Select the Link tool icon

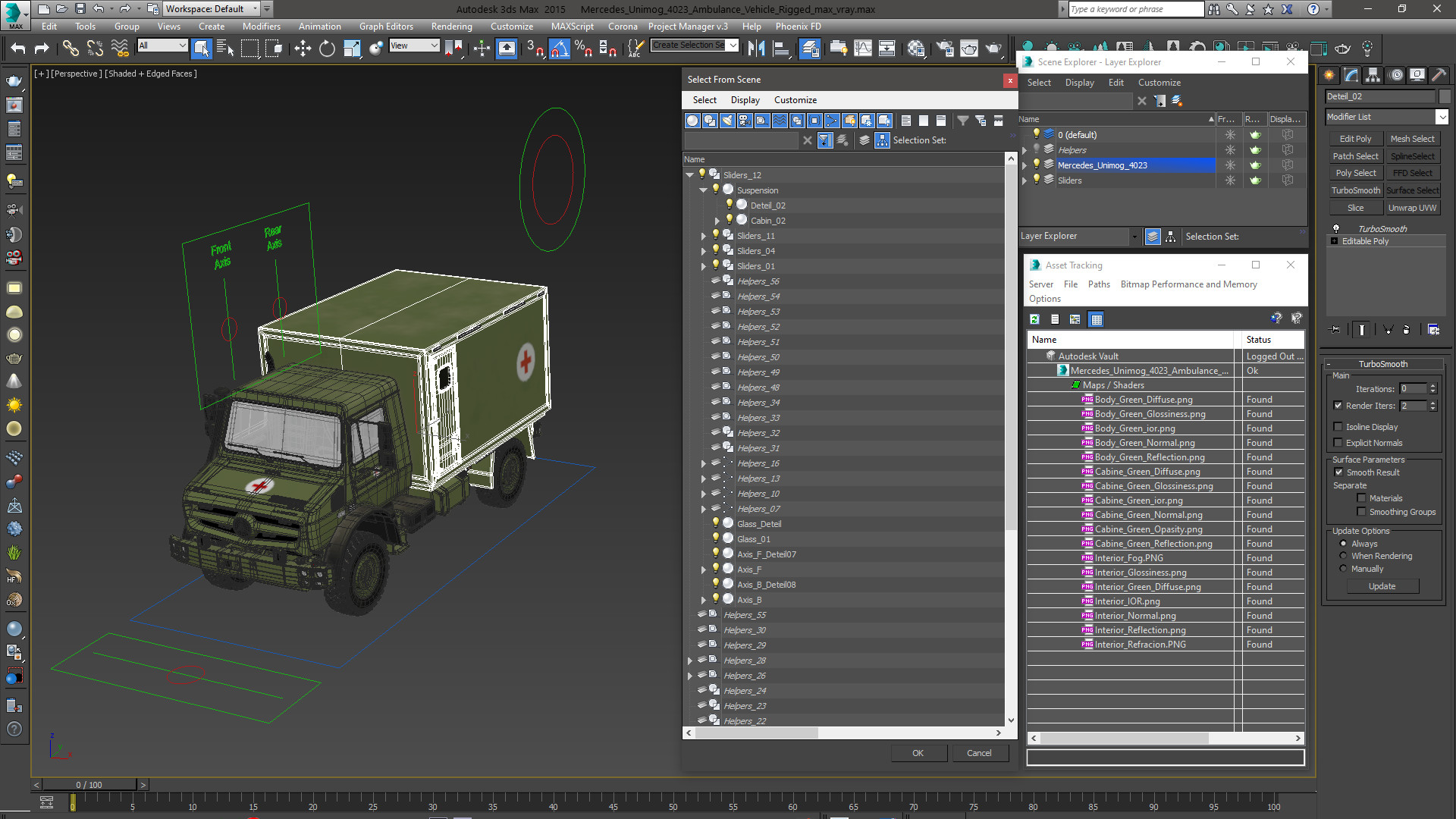click(x=71, y=49)
